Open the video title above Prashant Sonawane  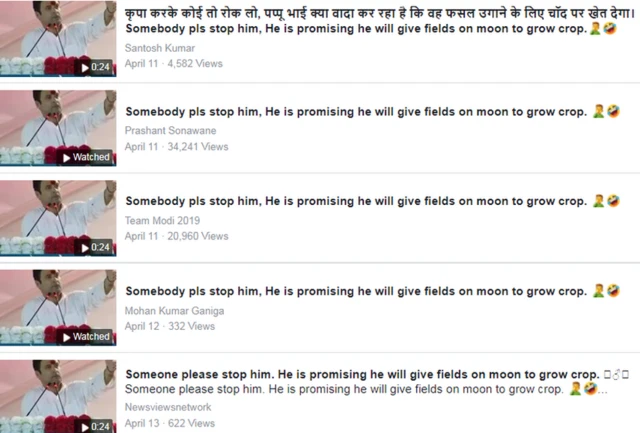[x=356, y=111]
